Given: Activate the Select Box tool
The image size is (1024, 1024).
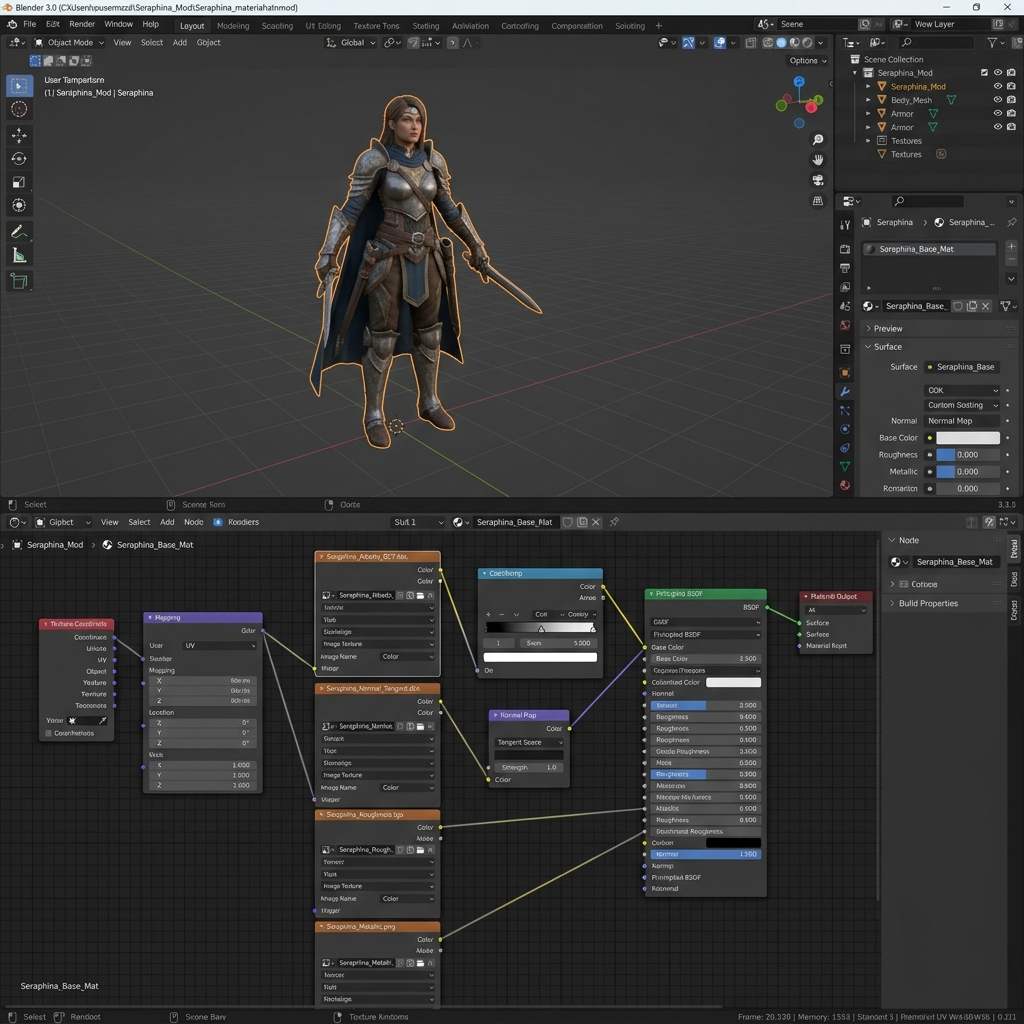Looking at the screenshot, I should coord(19,86).
